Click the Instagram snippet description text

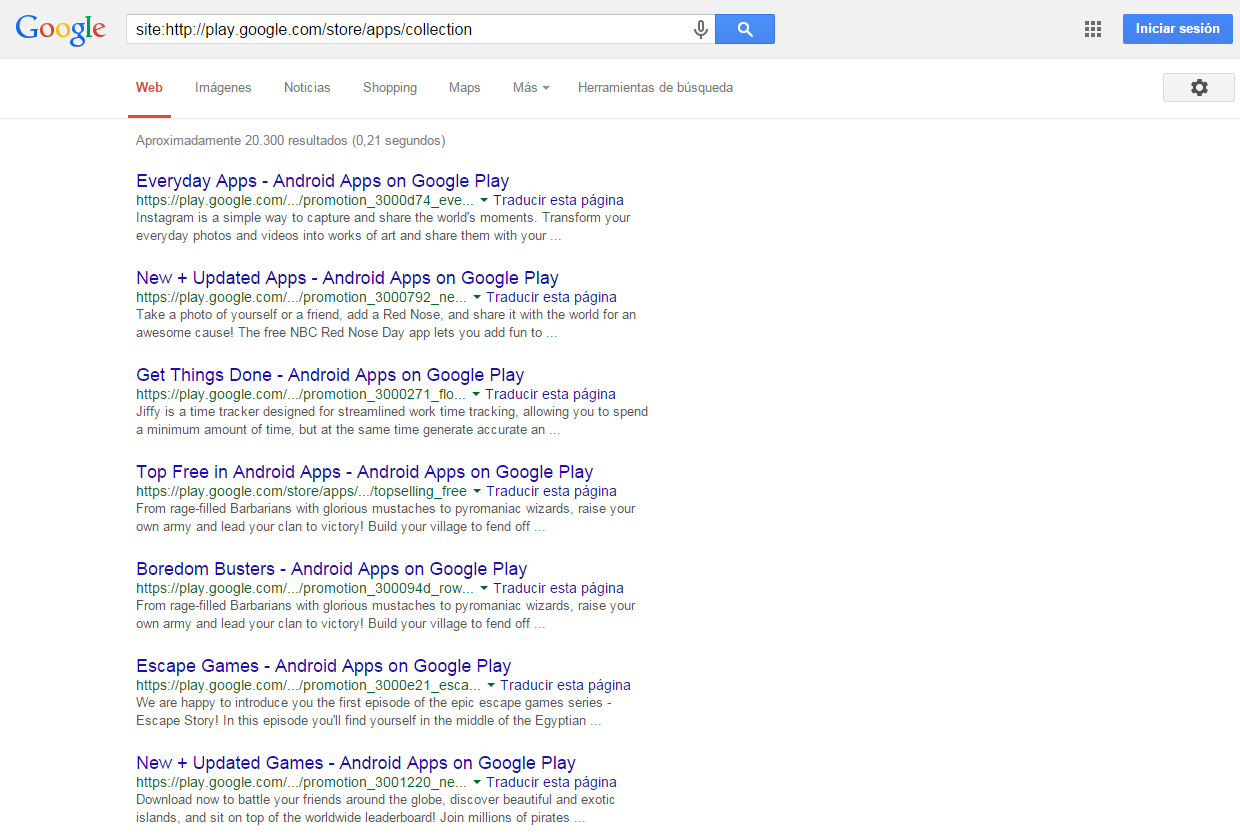click(383, 227)
